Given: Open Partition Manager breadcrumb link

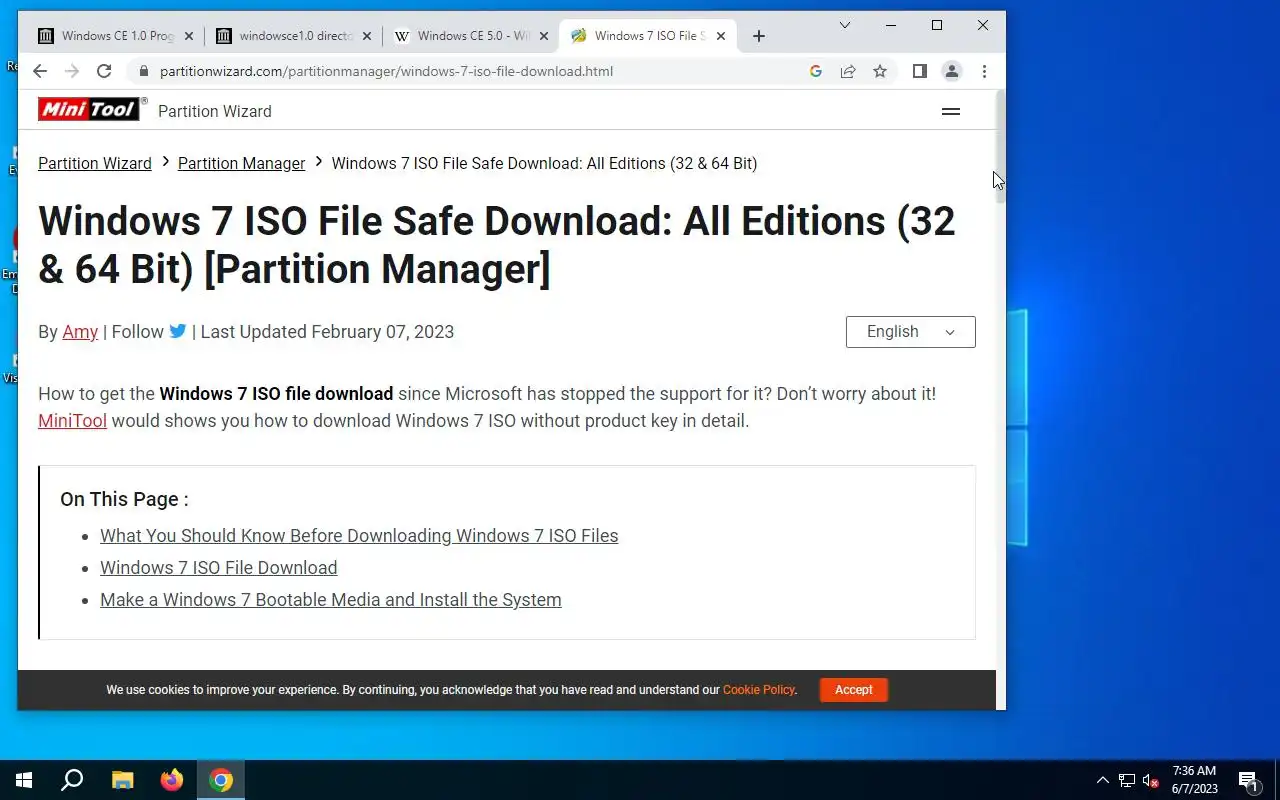Looking at the screenshot, I should click(241, 163).
